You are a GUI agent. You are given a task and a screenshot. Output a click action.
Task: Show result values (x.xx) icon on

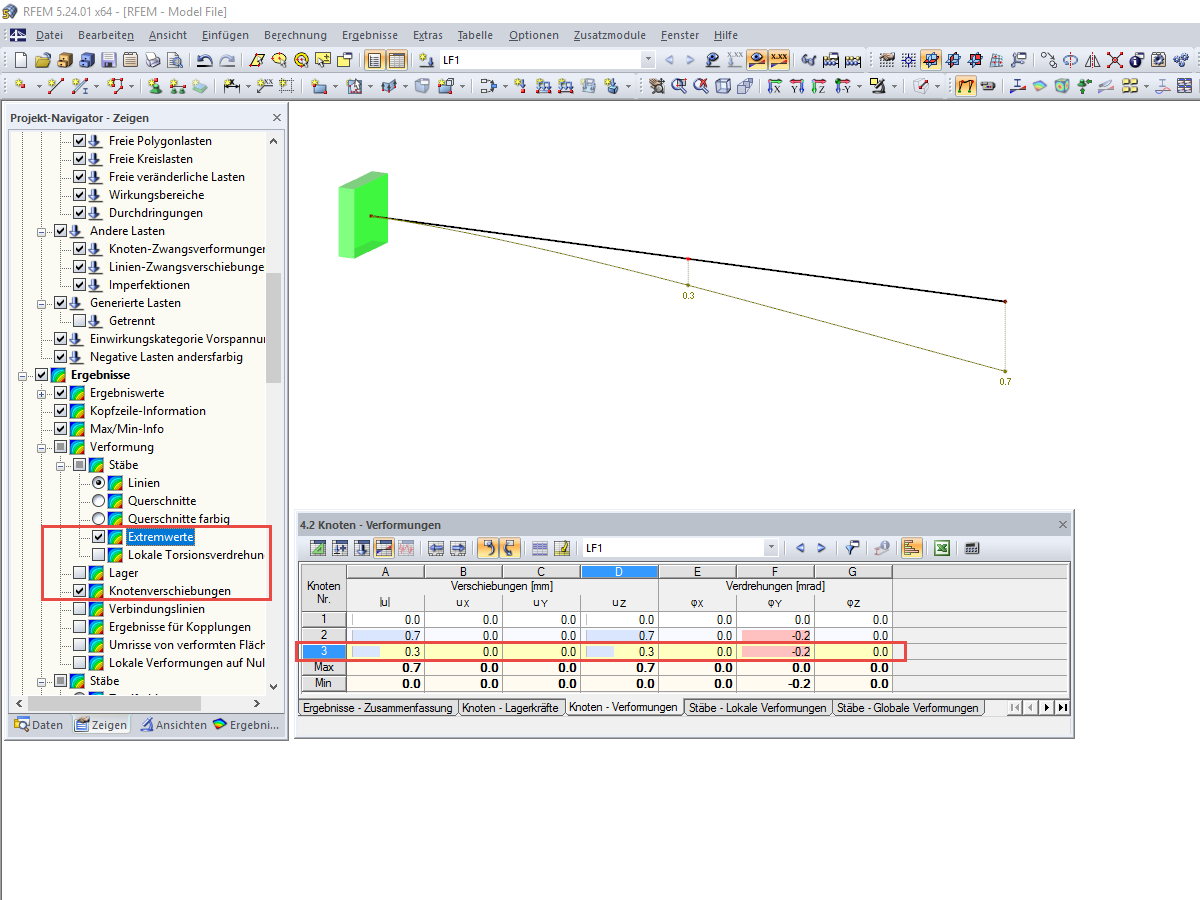pyautogui.click(x=779, y=59)
